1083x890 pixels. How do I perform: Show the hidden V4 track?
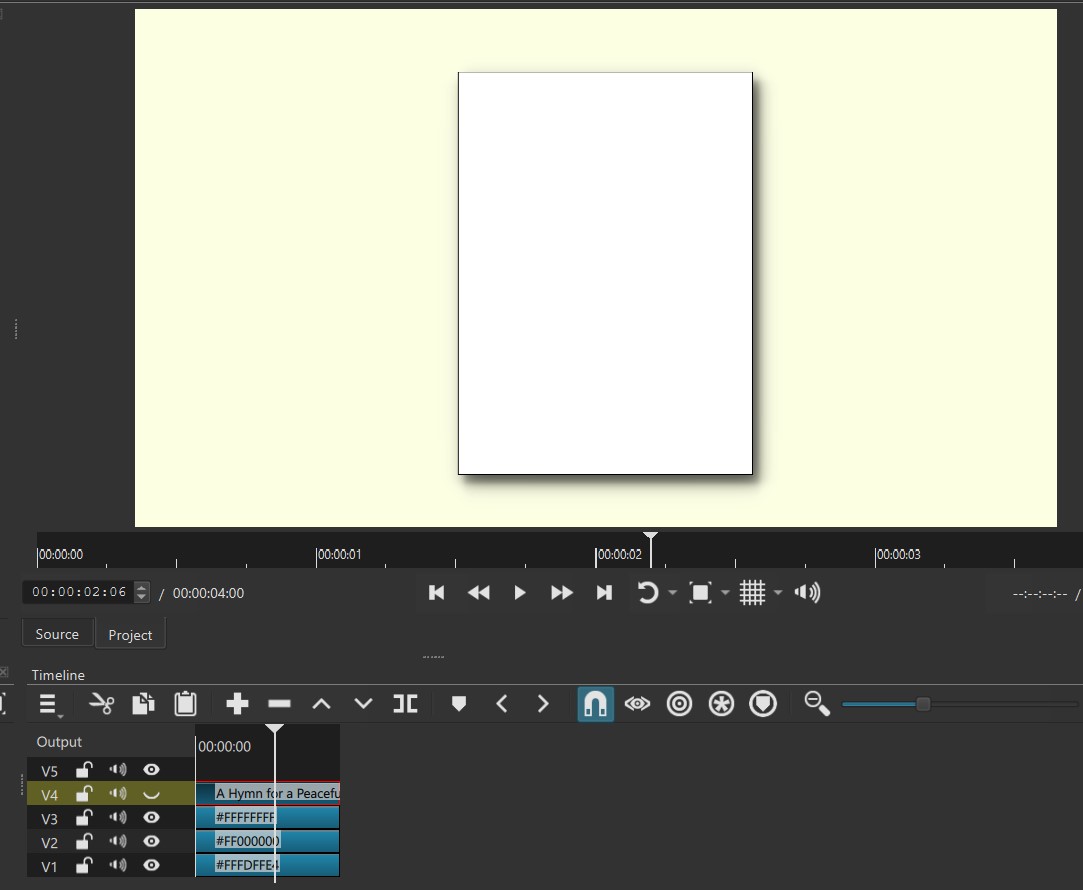152,794
